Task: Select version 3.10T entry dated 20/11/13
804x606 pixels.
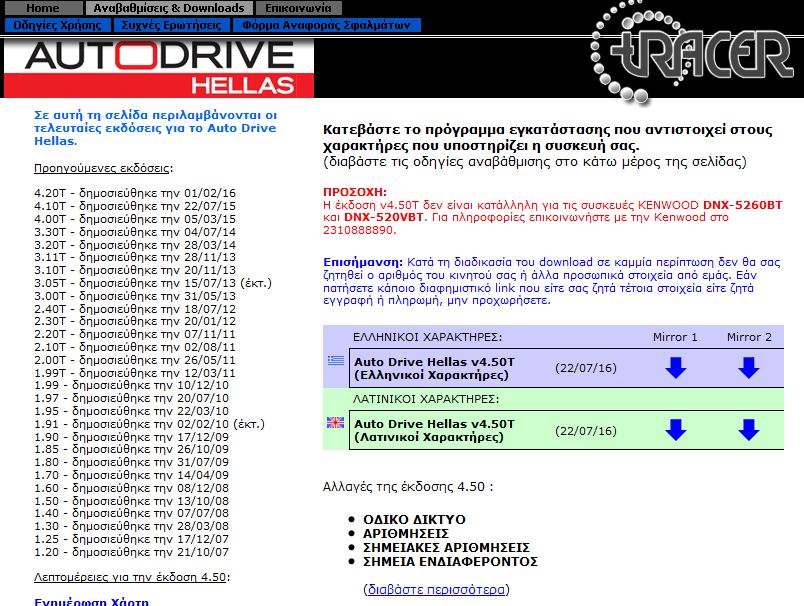Action: [x=135, y=270]
